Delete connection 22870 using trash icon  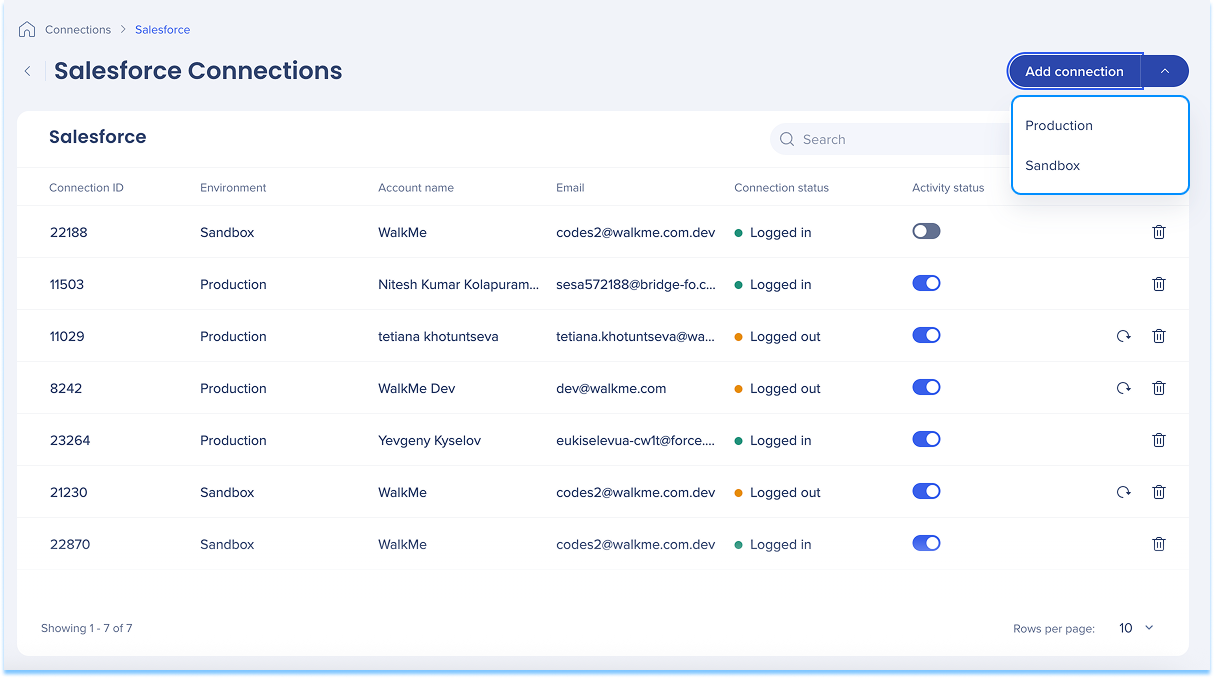pyautogui.click(x=1158, y=544)
